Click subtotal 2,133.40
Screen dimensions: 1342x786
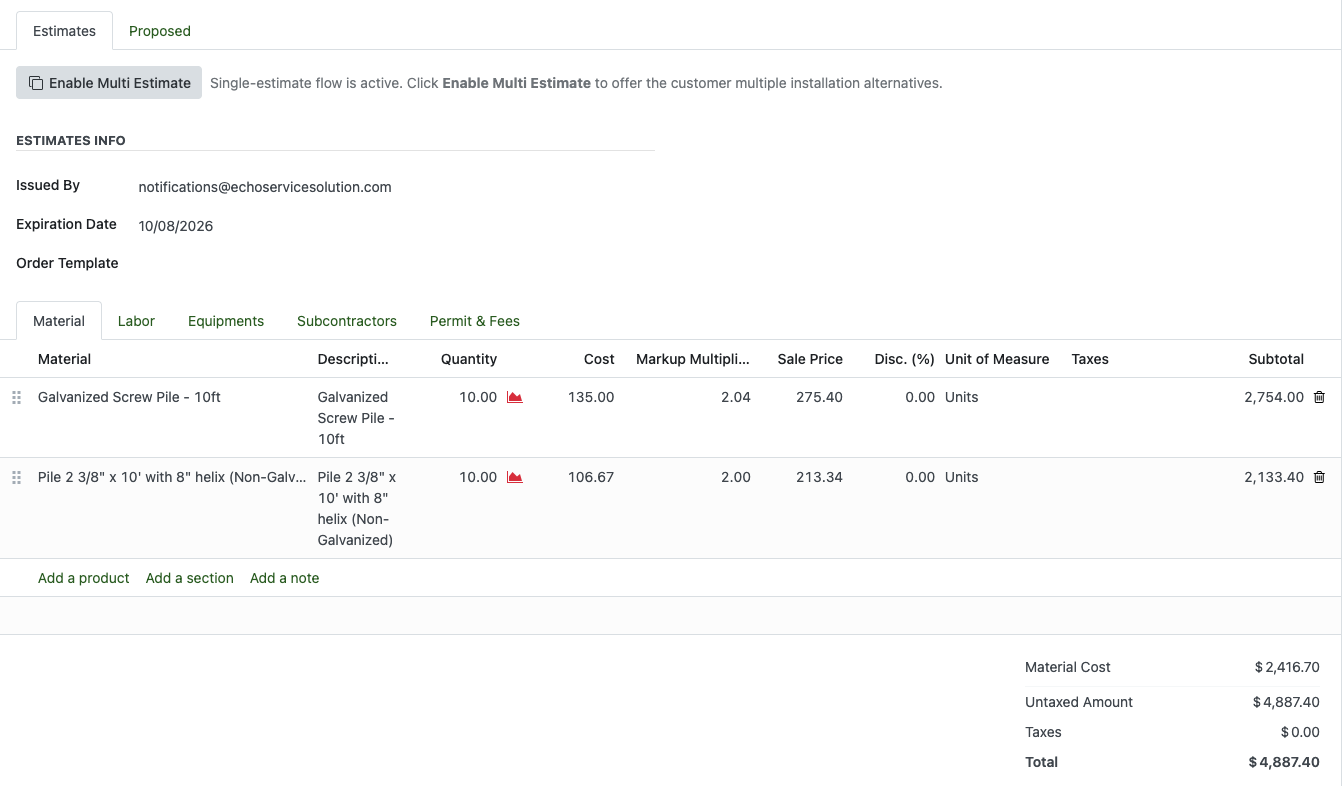pyautogui.click(x=1274, y=477)
